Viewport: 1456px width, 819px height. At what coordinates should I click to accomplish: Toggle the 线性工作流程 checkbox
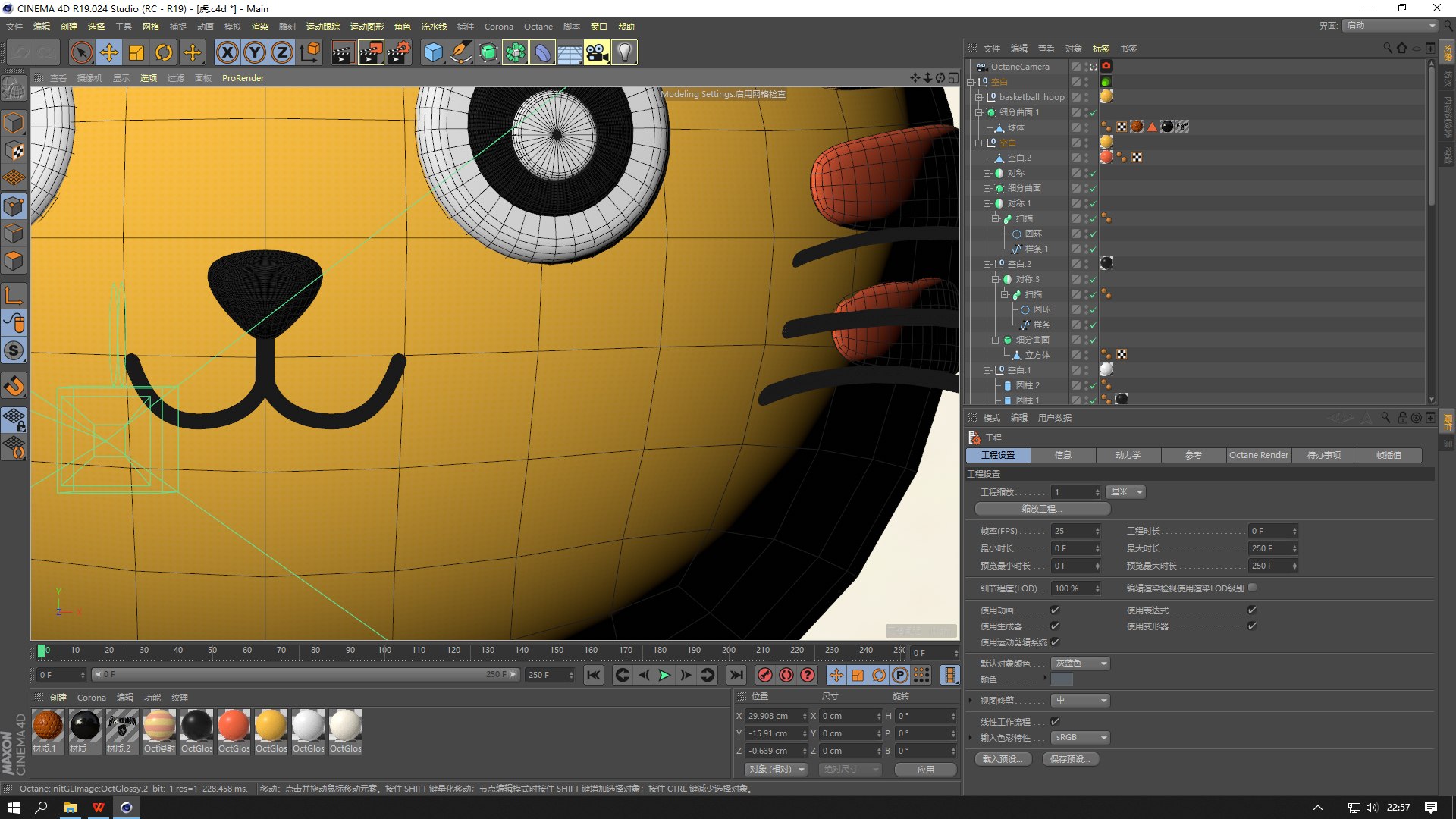coord(1055,721)
